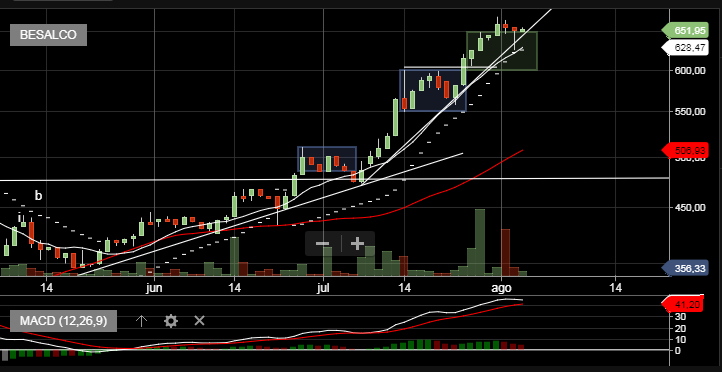Click the MACD (12,26,9) indicator label
Screen dimensions: 722x372
click(64, 320)
